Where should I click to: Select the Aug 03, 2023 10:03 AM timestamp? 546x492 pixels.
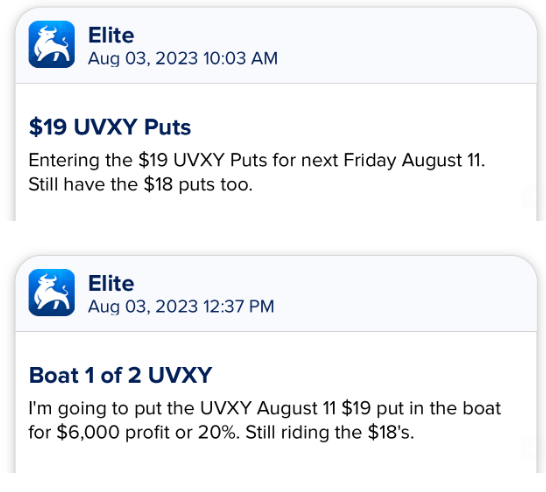pos(183,58)
